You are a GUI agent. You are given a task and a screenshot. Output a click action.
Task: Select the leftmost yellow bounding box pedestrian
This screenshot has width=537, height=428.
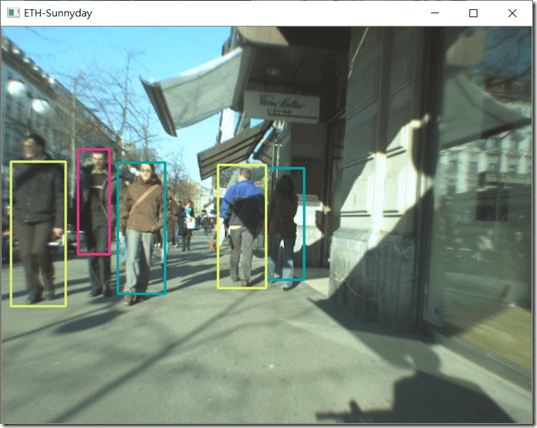click(38, 234)
